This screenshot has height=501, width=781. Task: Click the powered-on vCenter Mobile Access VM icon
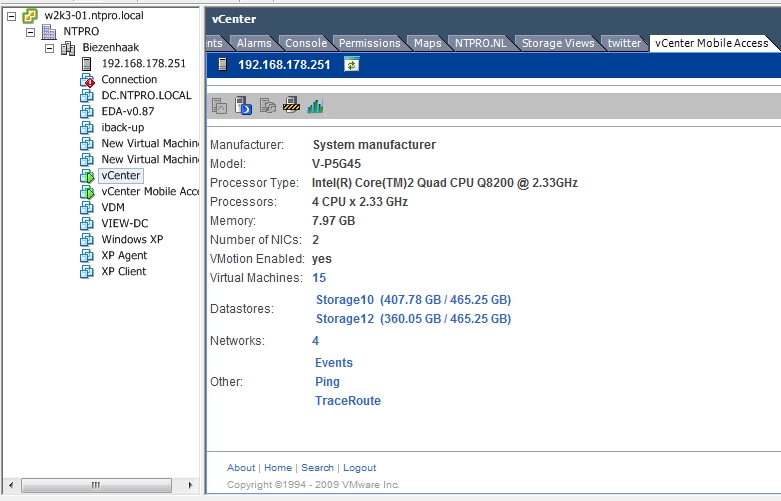pyautogui.click(x=87, y=192)
